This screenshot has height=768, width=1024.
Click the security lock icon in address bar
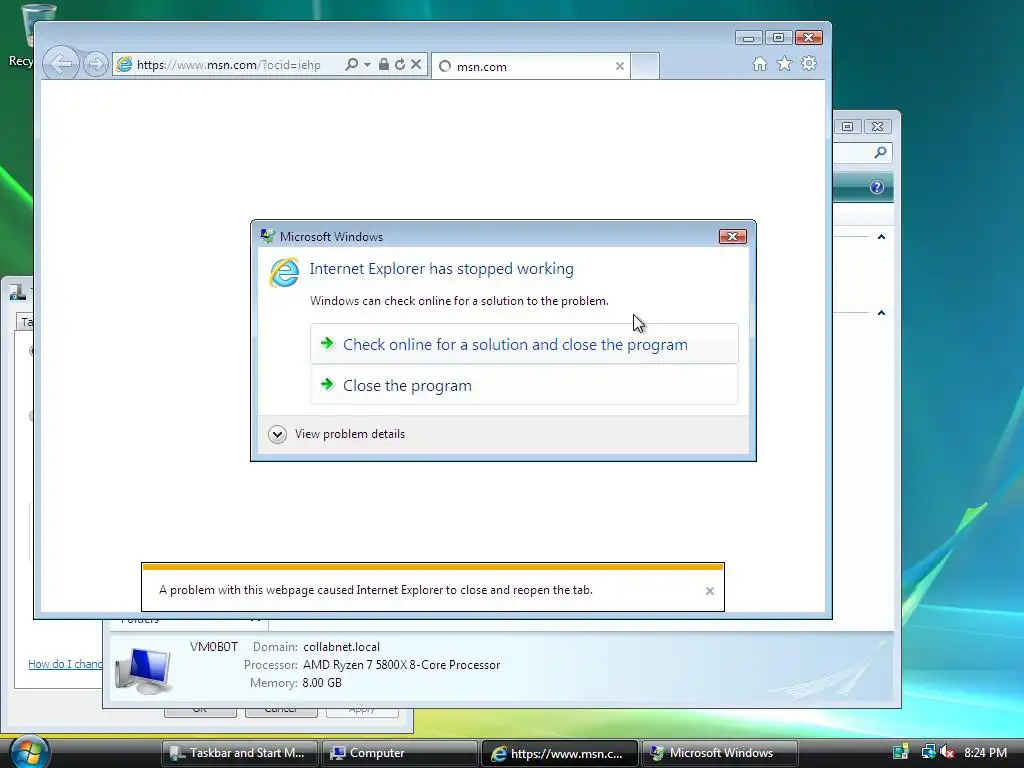tap(384, 64)
